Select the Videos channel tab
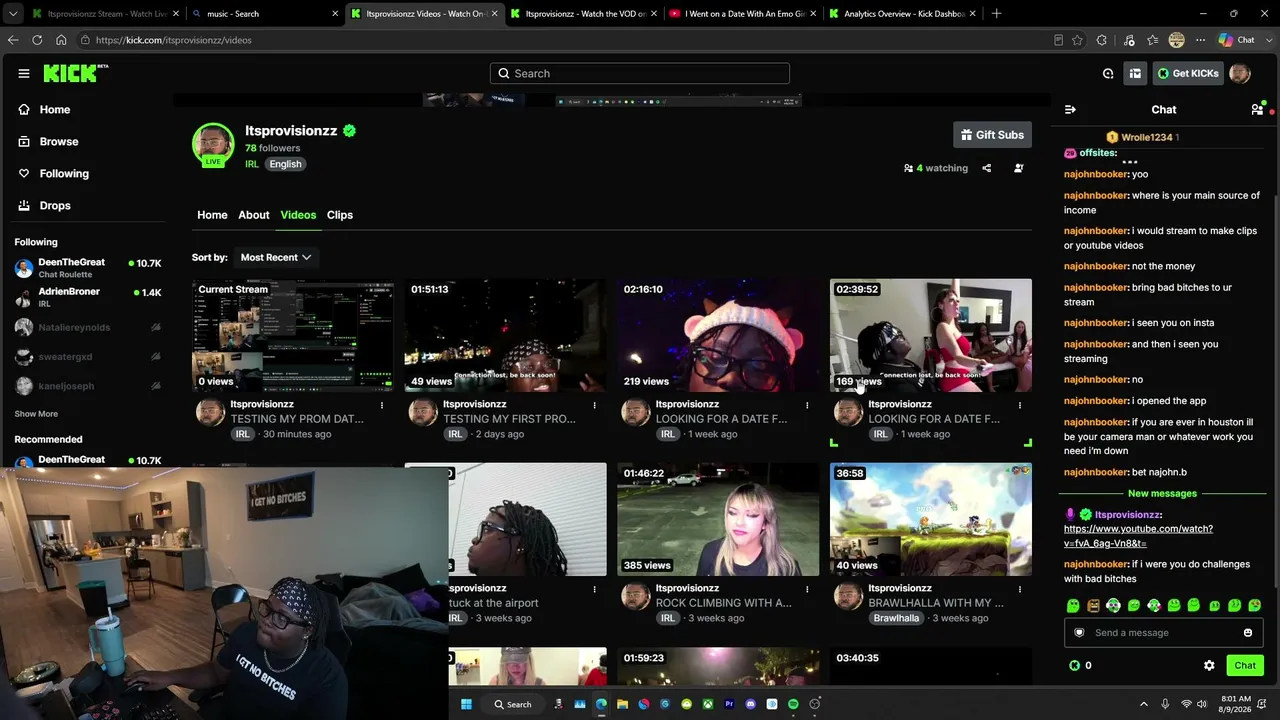Screen dimensions: 1280x720 tap(298, 215)
